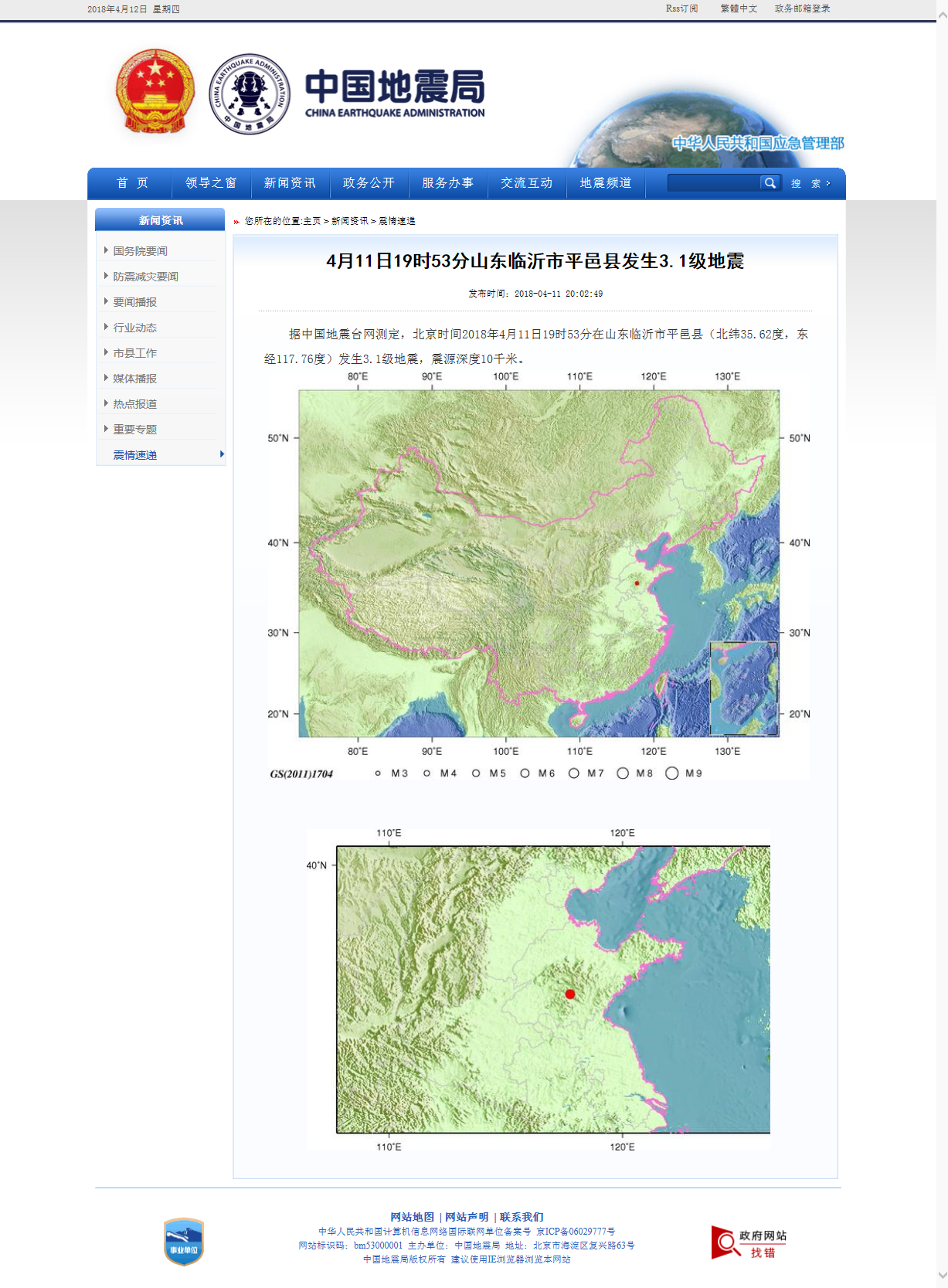Click the arrow beside 热点报道
948x1288 pixels.
pyautogui.click(x=106, y=403)
